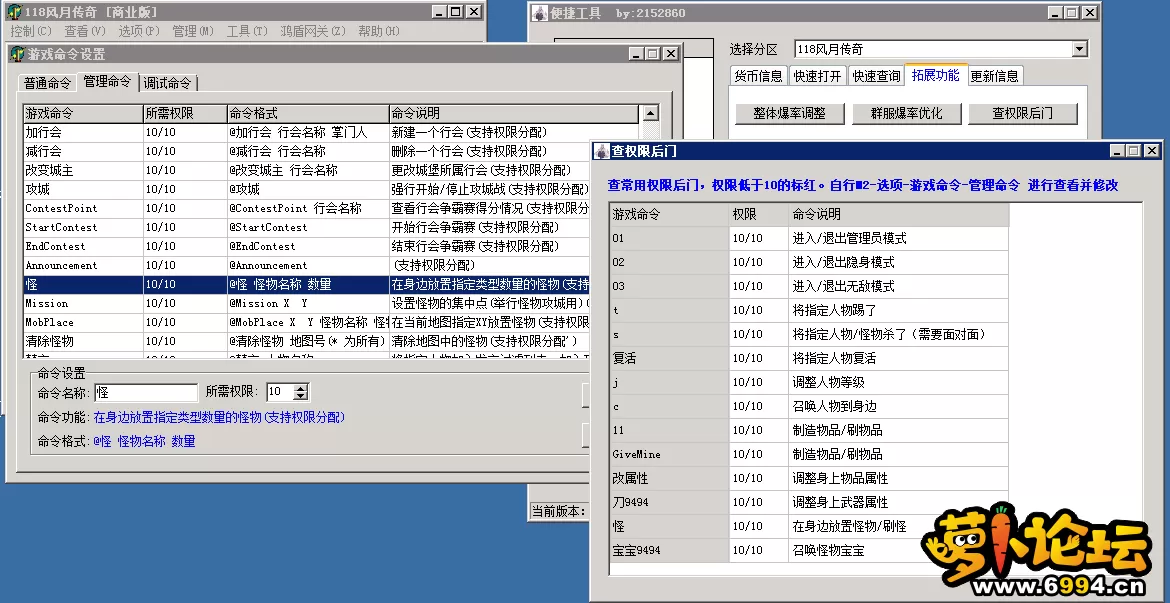Screen dimensions: 1170x603
Task: Switch to the 快速打开 tab
Action: [817, 76]
